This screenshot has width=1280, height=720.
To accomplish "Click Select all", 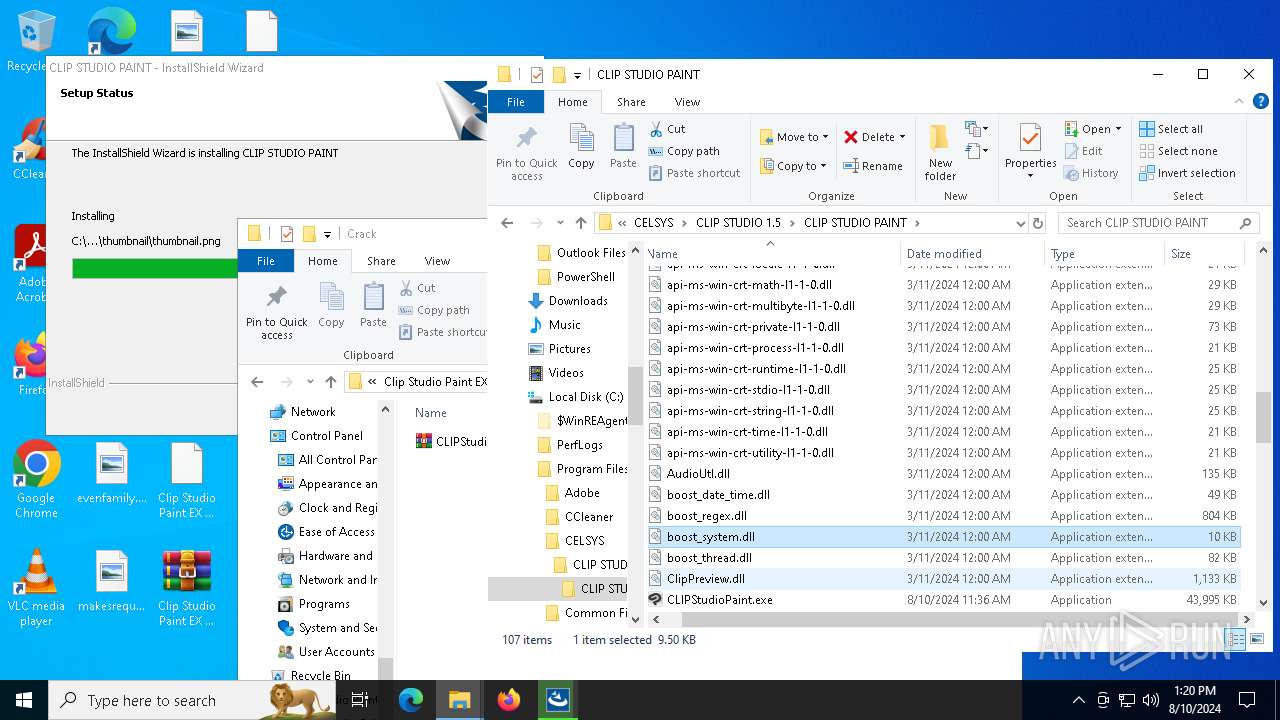I will (x=1171, y=129).
